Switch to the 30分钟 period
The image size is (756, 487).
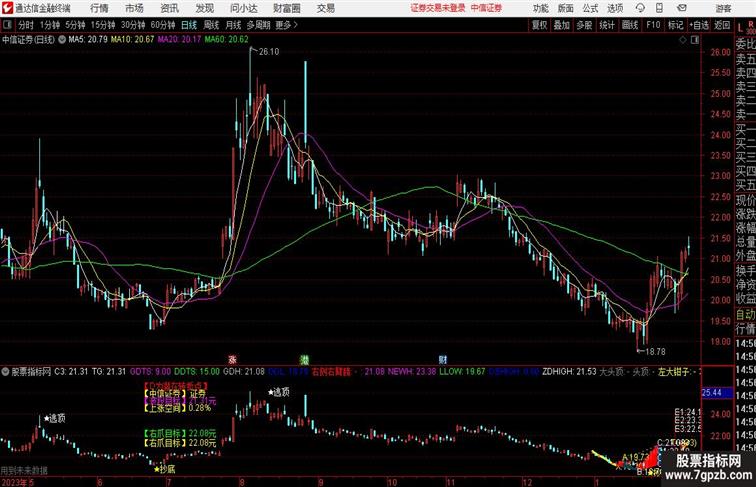pos(133,25)
